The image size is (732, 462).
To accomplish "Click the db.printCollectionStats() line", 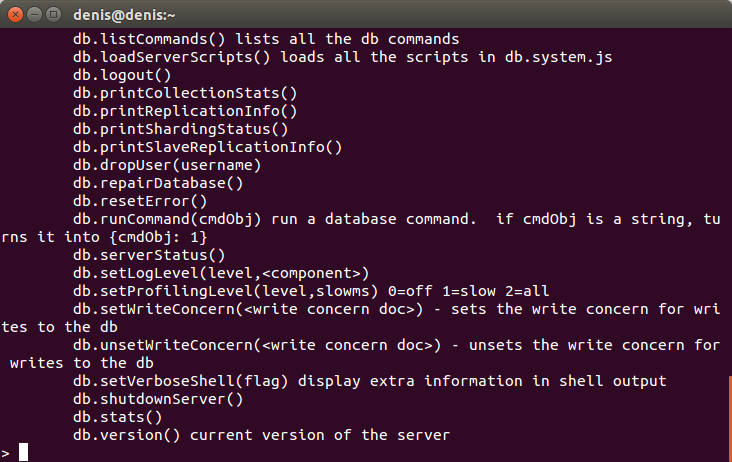I will (185, 93).
